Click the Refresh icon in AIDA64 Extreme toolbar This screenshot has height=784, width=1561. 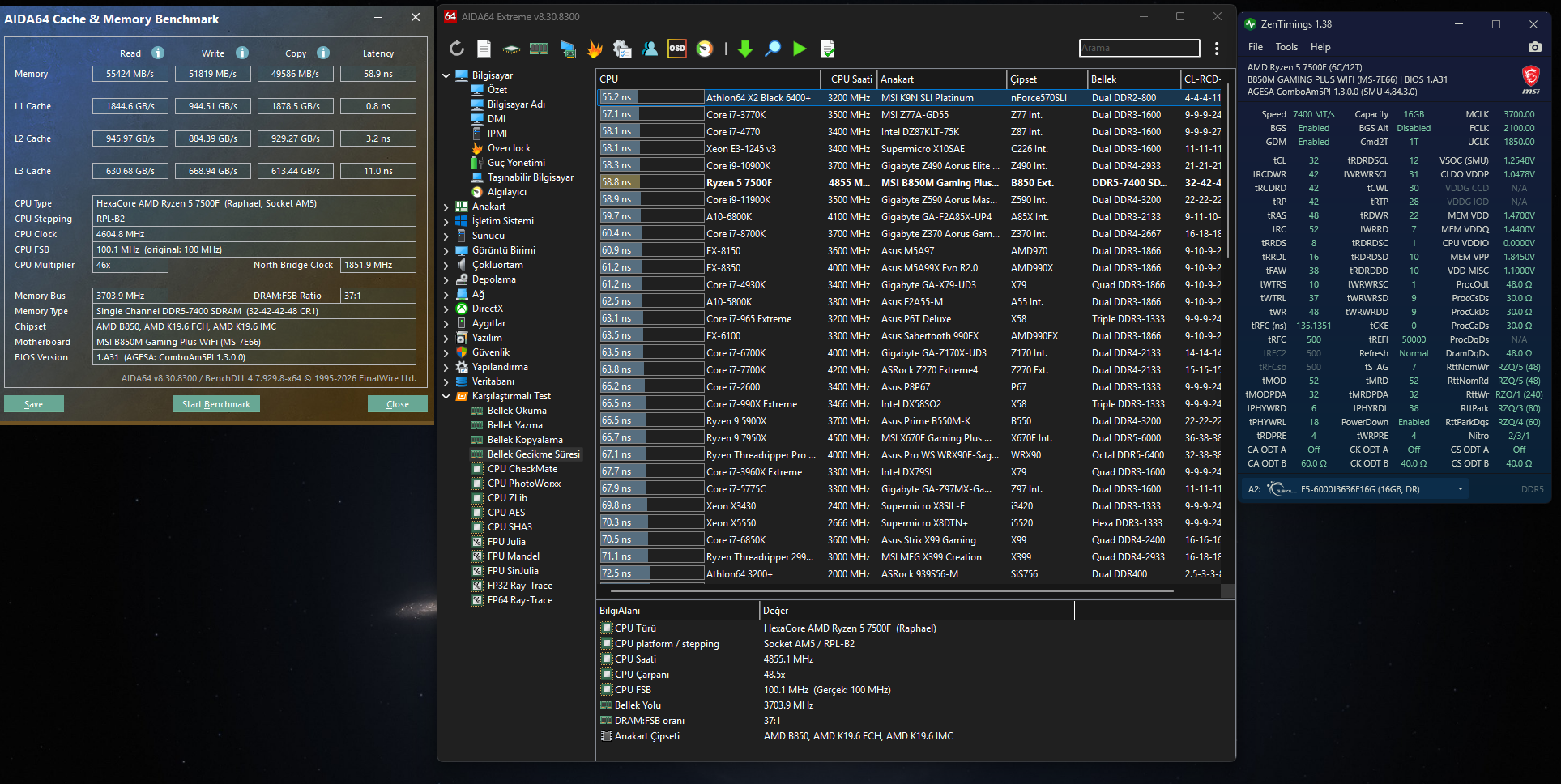point(457,49)
